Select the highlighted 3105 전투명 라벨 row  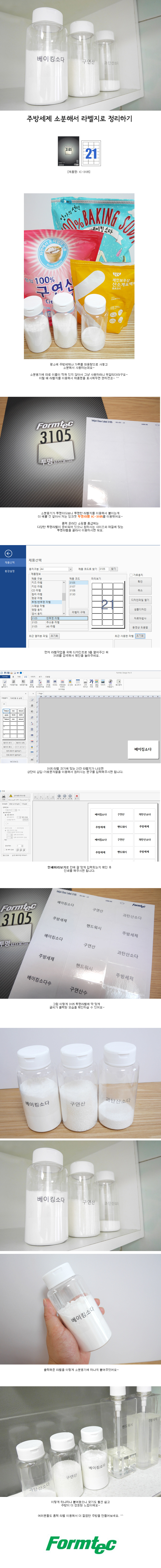pos(59,619)
